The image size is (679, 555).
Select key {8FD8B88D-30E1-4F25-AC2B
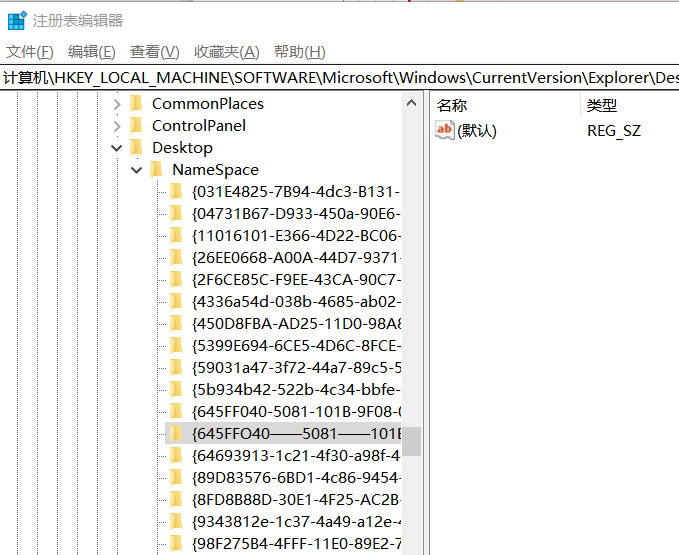[296, 500]
